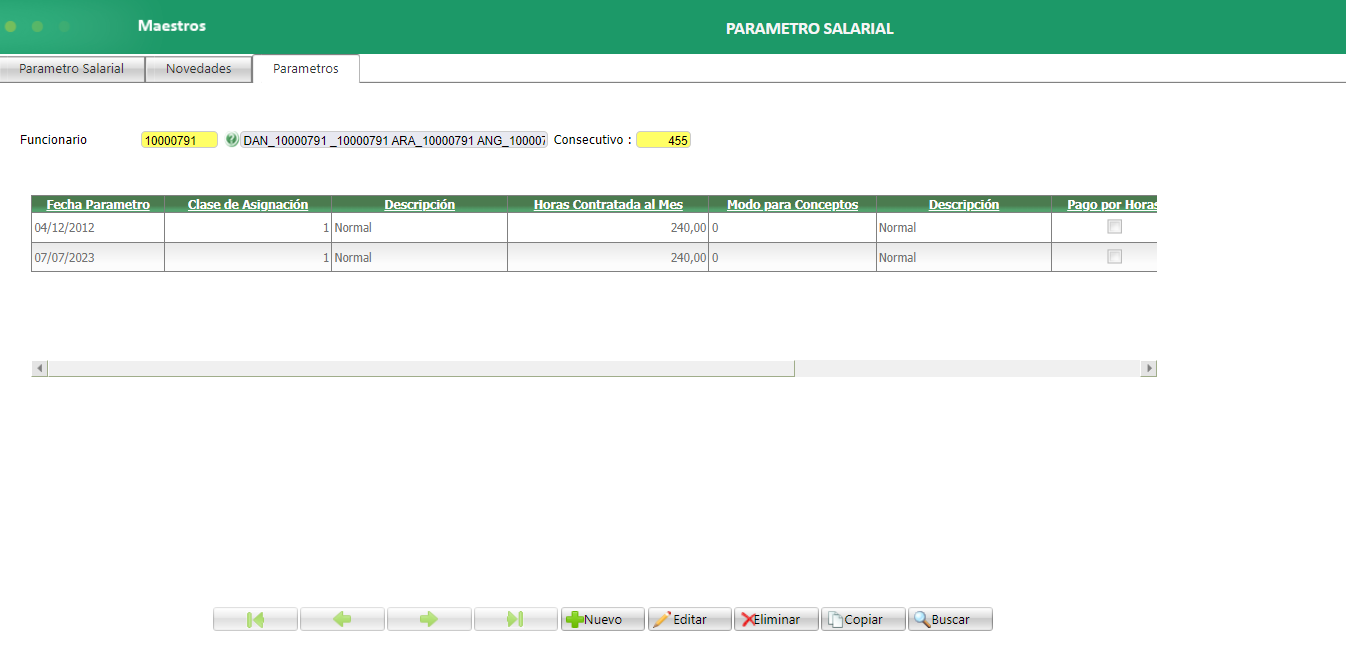1346x656 pixels.
Task: Switch to Novedades tab
Action: click(x=199, y=69)
